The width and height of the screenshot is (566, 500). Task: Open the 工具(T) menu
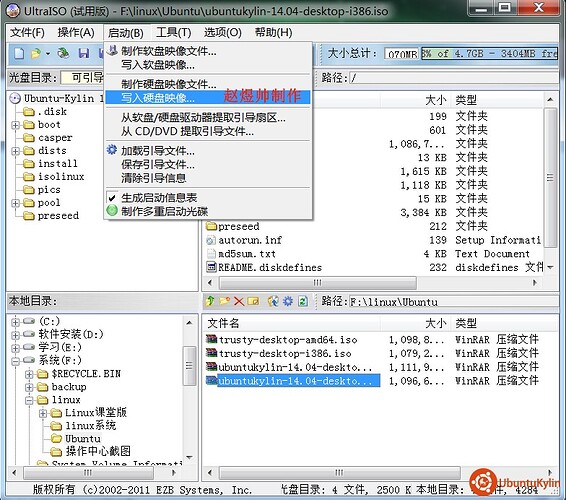pyautogui.click(x=174, y=32)
